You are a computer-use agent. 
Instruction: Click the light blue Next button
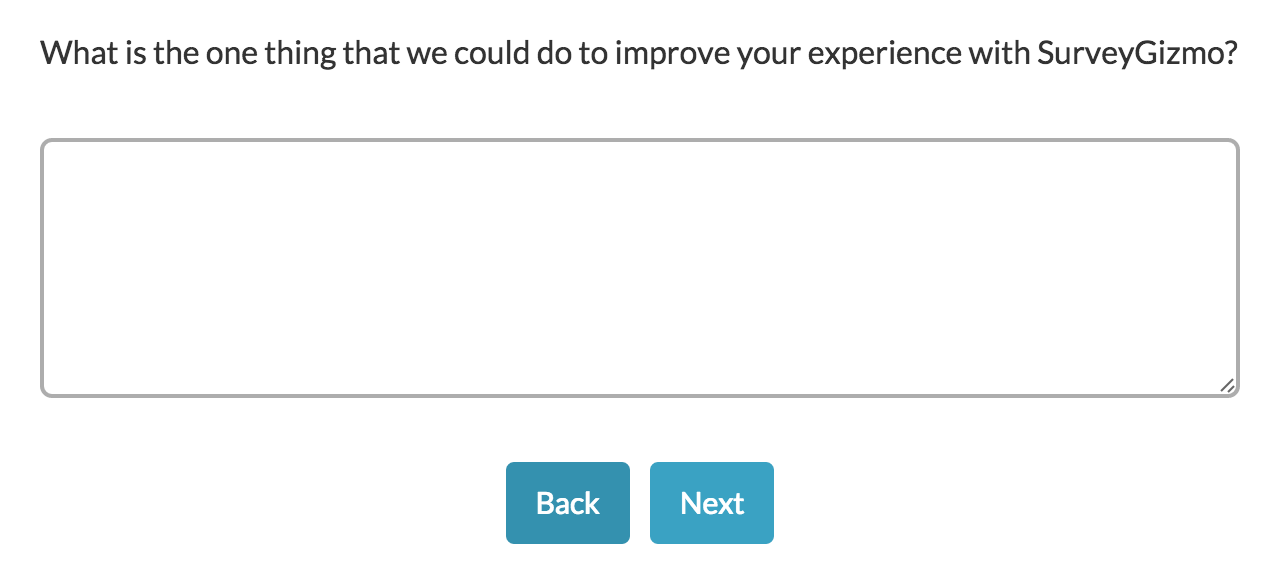(711, 503)
